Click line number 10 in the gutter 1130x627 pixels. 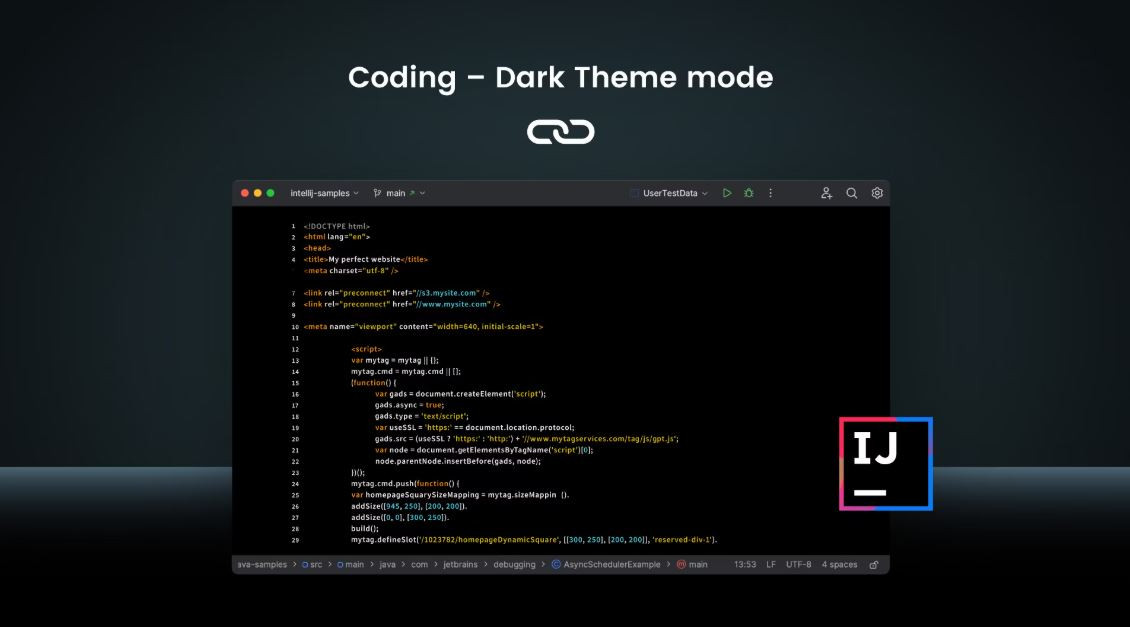[x=295, y=327]
